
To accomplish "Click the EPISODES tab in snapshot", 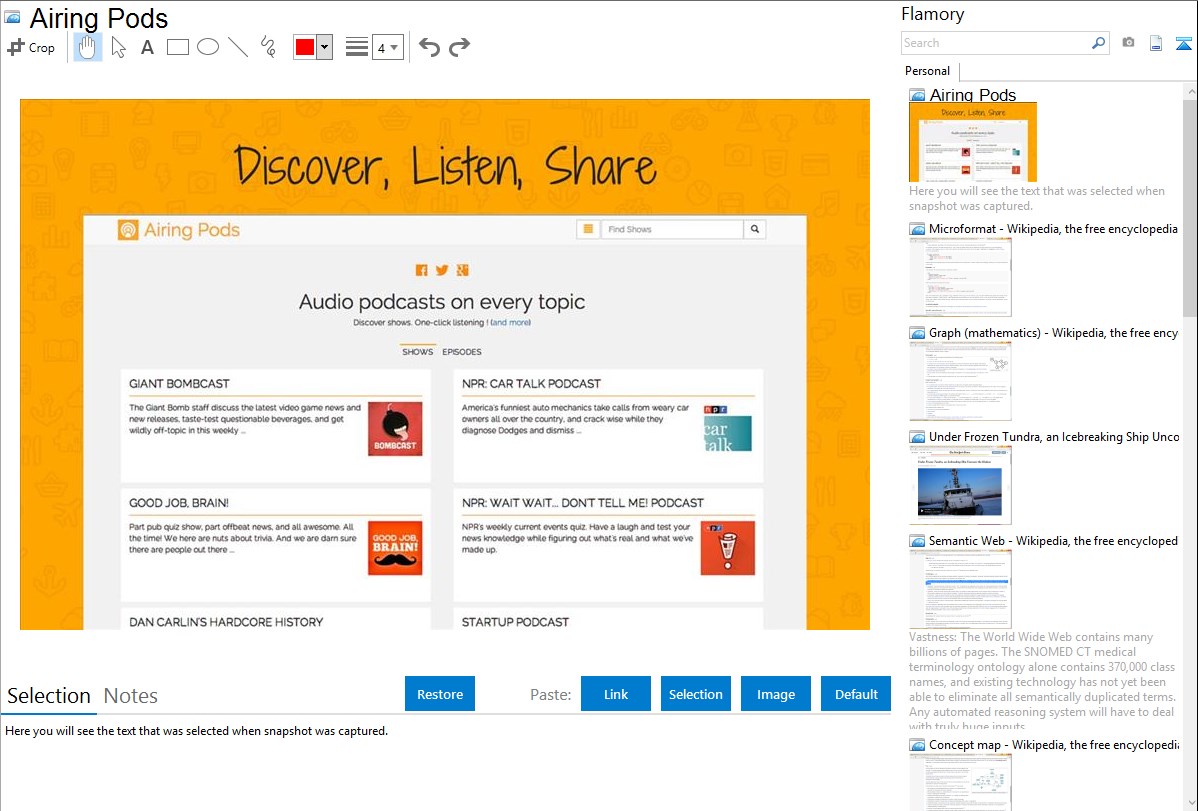I will click(461, 352).
